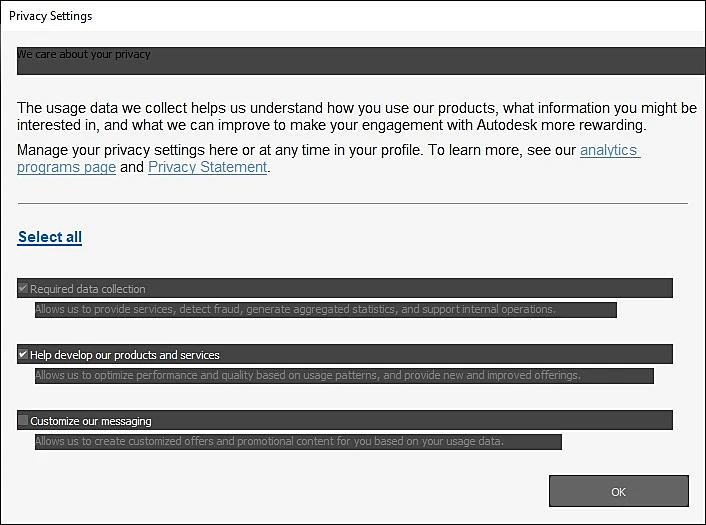The height and width of the screenshot is (525, 706).
Task: Select the optimize performance description line
Action: tap(308, 376)
